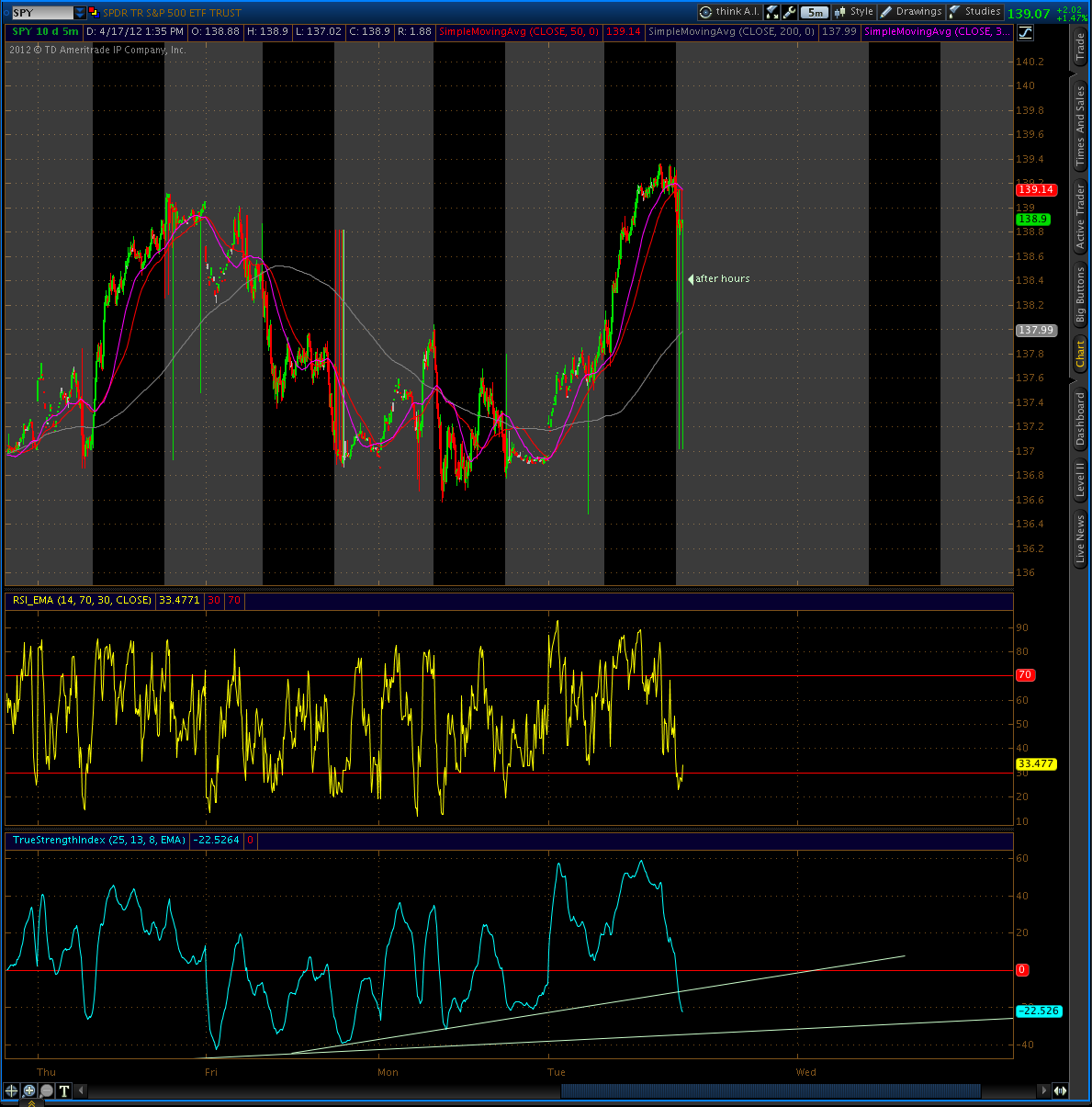Viewport: 1092px width, 1107px height.
Task: Click the SimpleMovingAvg (CLOSE, 200, 0) label
Action: coord(731,31)
